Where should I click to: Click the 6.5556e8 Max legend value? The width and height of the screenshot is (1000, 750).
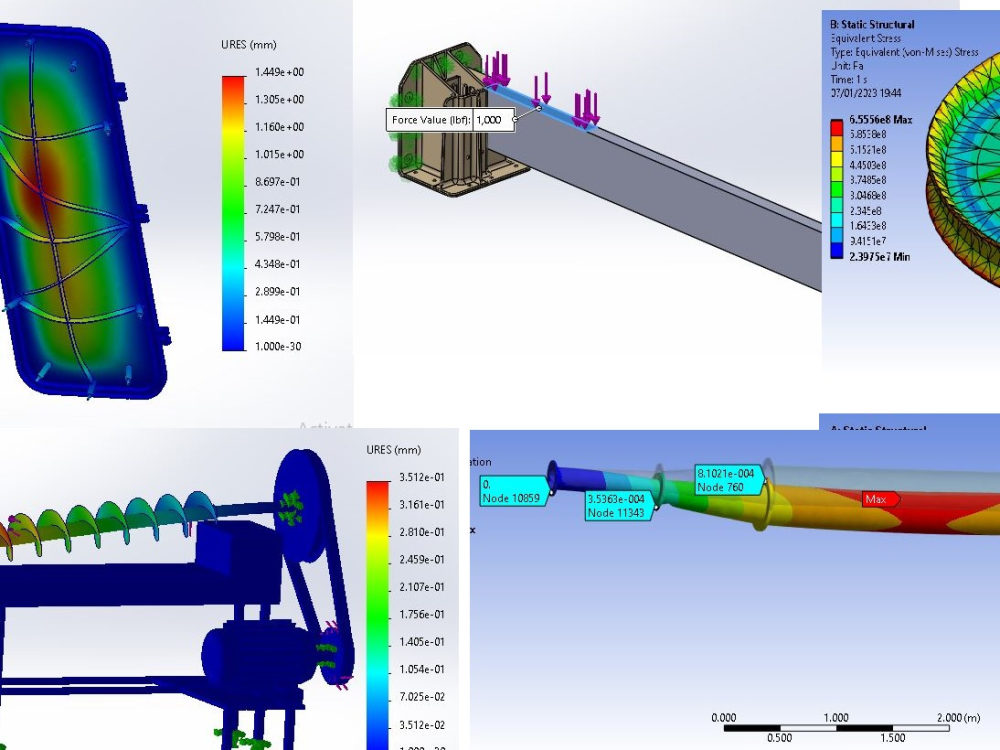pos(881,120)
